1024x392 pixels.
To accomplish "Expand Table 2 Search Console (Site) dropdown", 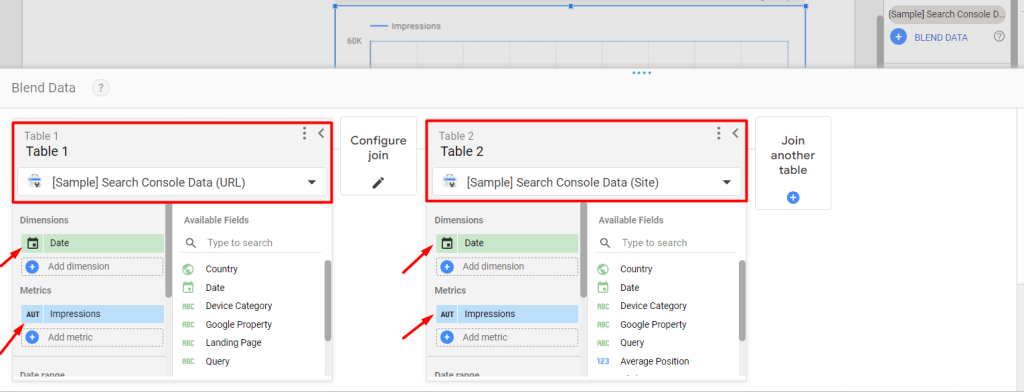I will [586, 182].
